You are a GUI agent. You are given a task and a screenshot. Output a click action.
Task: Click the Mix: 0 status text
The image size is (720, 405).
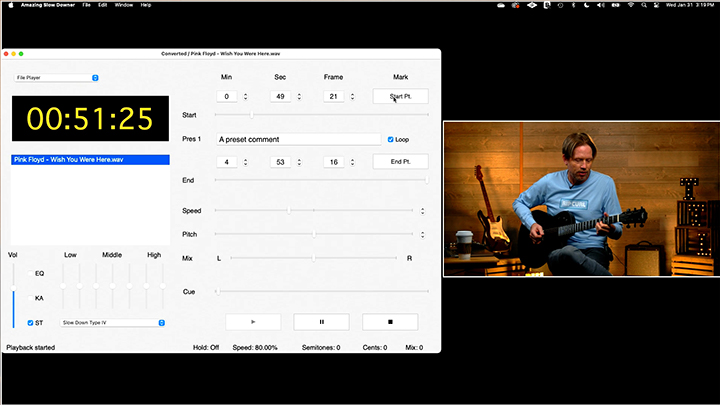pos(414,348)
